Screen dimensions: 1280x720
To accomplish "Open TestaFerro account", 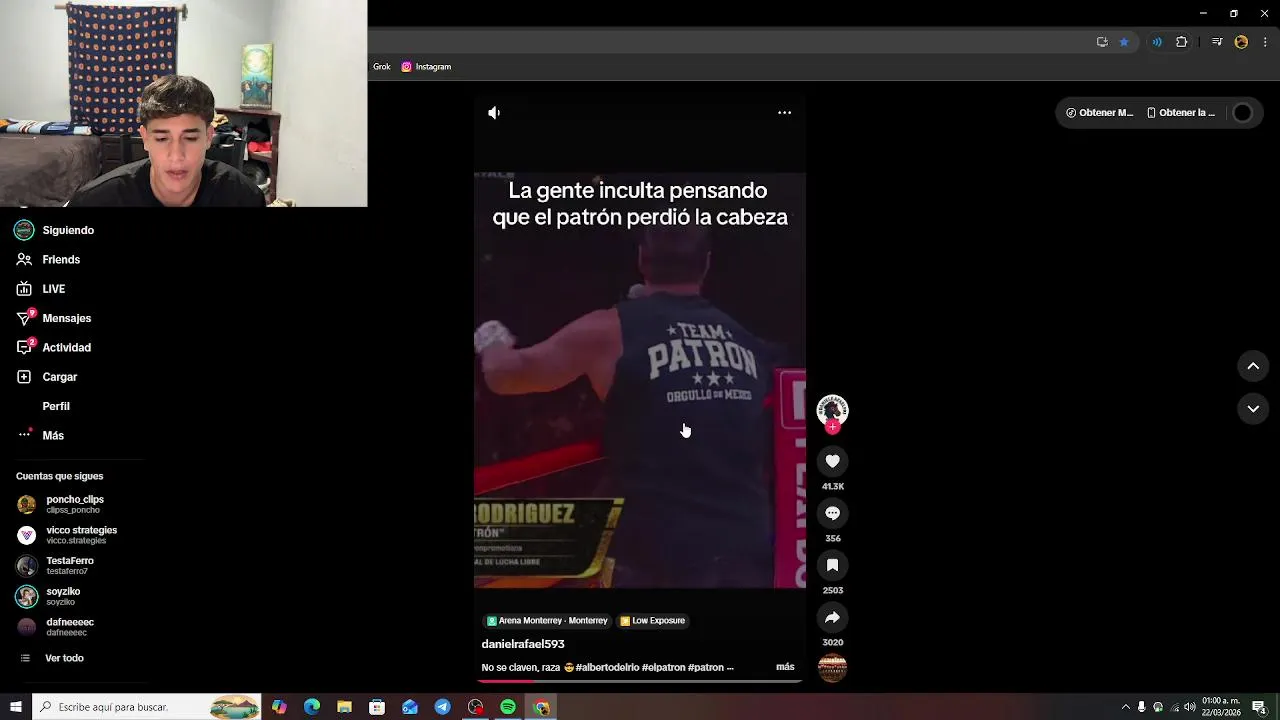I will click(x=56, y=566).
